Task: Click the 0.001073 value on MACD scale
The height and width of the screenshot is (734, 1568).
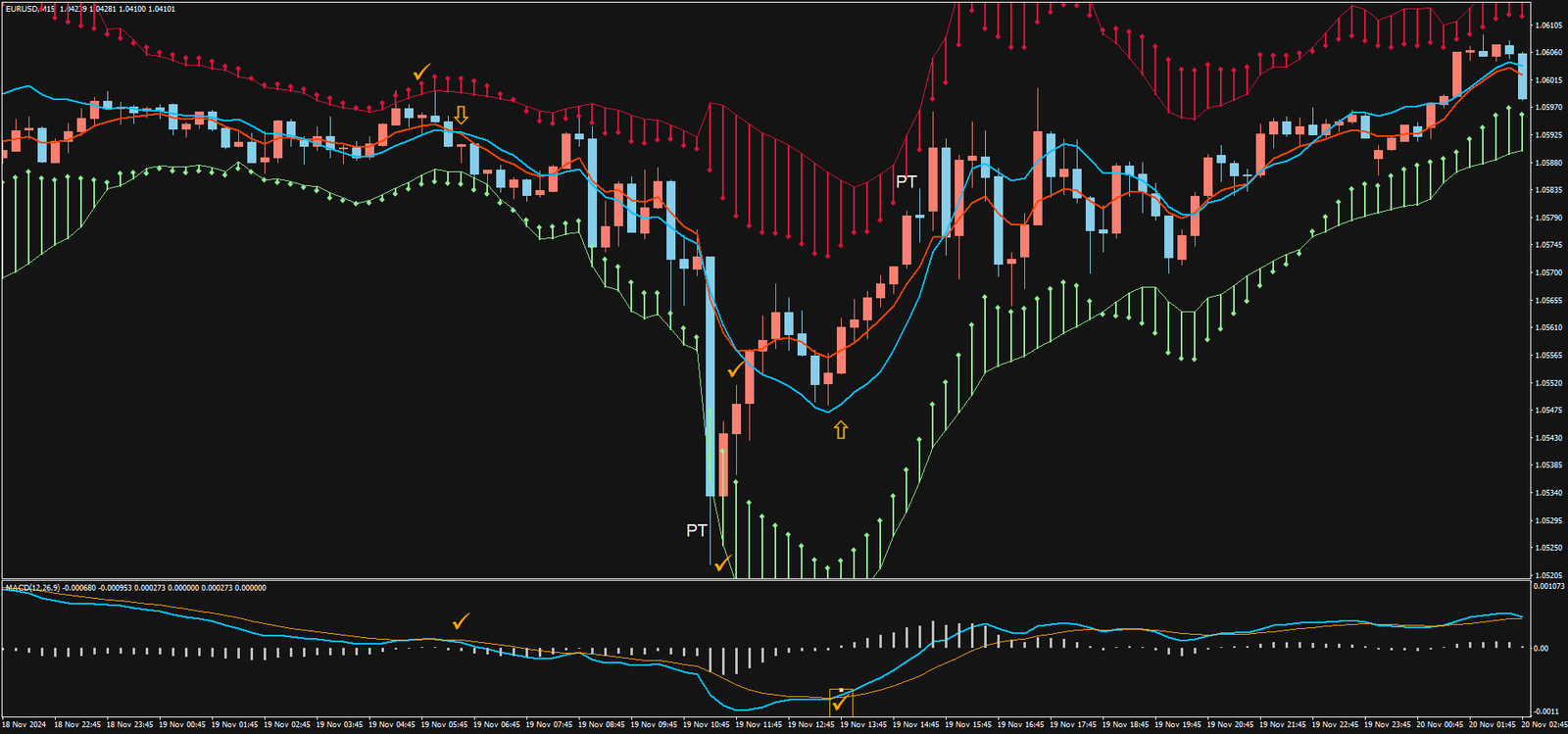Action: [x=1548, y=587]
